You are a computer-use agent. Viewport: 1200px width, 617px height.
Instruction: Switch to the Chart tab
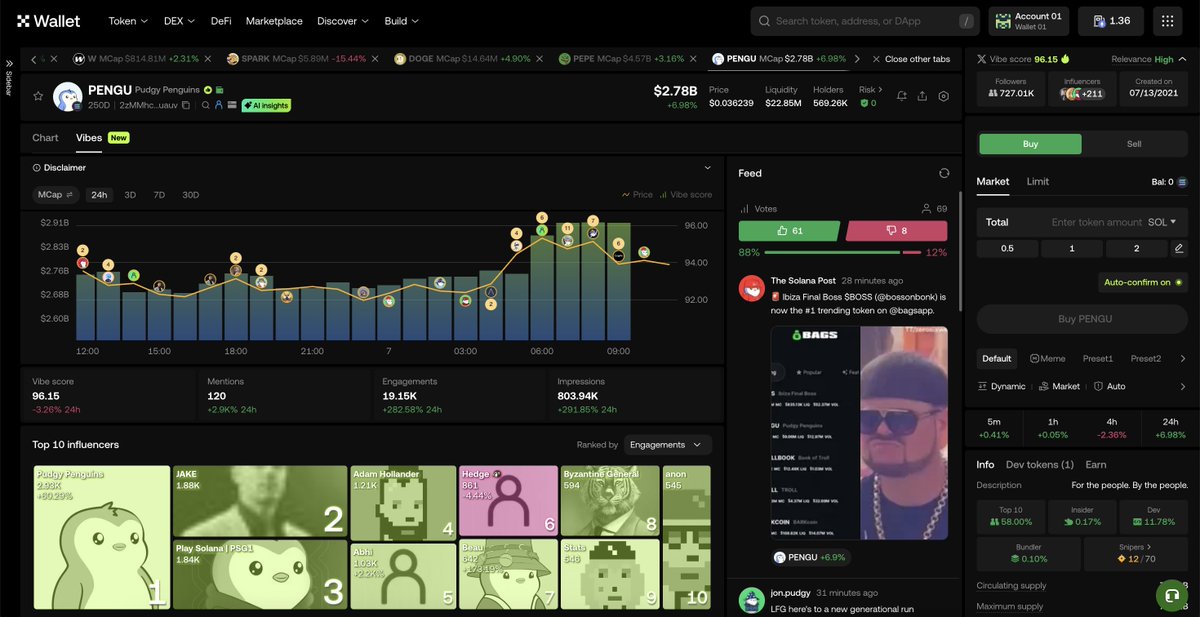[x=45, y=137]
